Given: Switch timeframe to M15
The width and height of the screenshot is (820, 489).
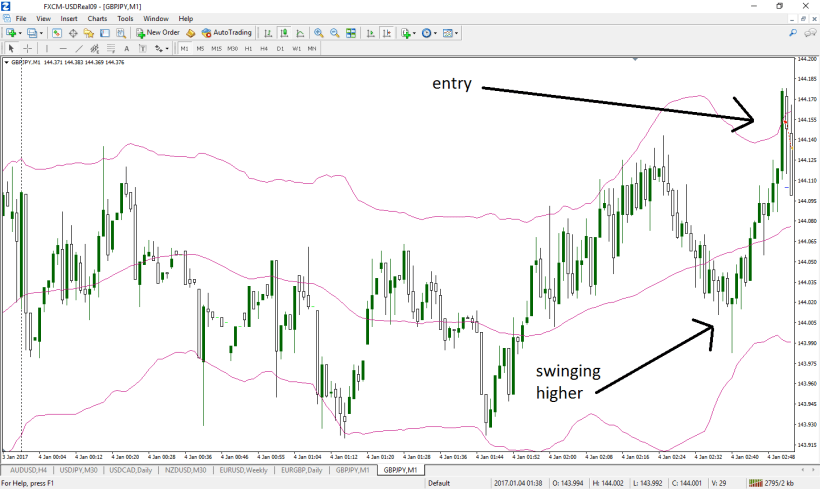Looking at the screenshot, I should (216, 48).
